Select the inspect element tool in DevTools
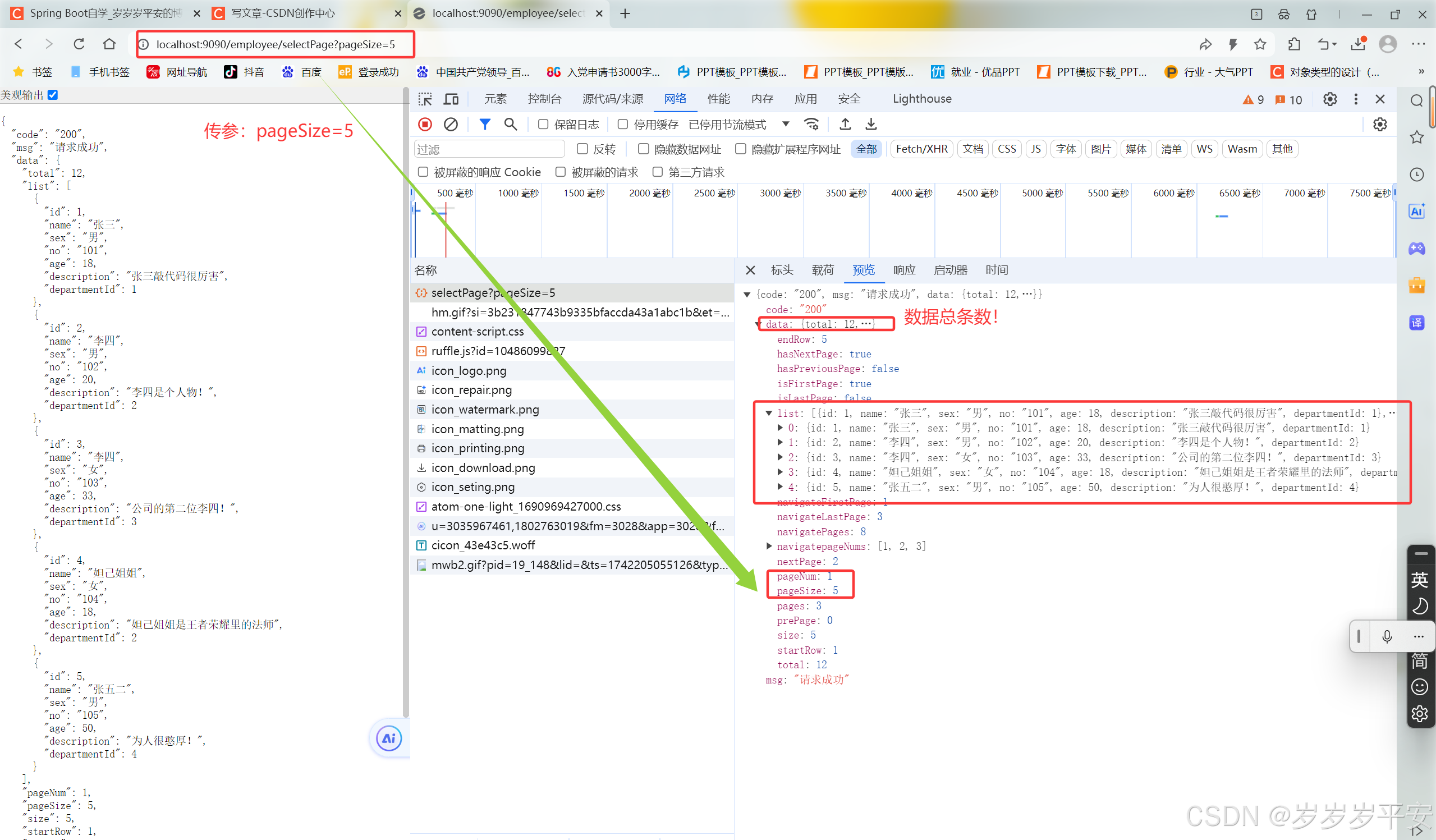Screen dimensions: 1436x840 (425, 99)
